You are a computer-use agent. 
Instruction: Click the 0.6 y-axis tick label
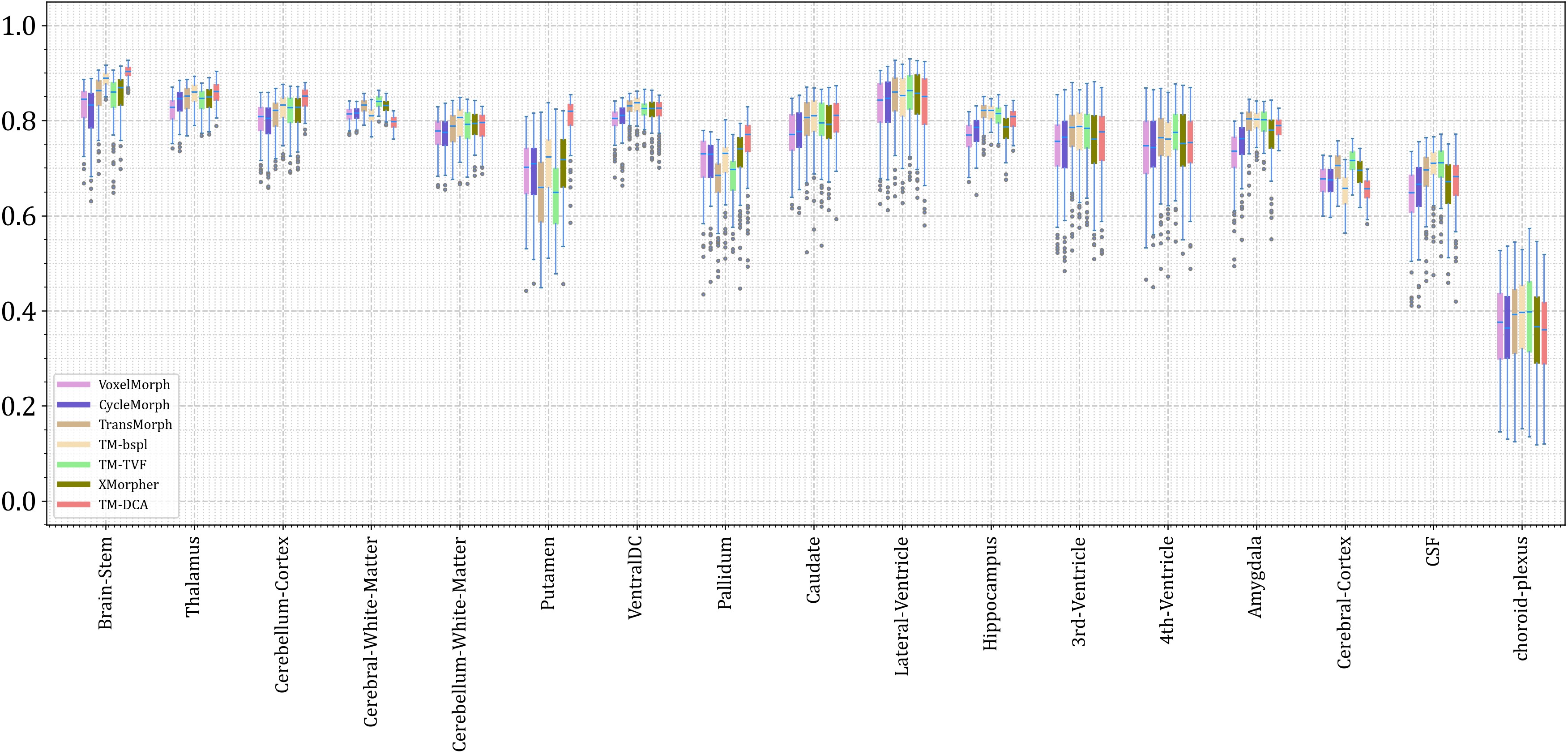[x=20, y=216]
